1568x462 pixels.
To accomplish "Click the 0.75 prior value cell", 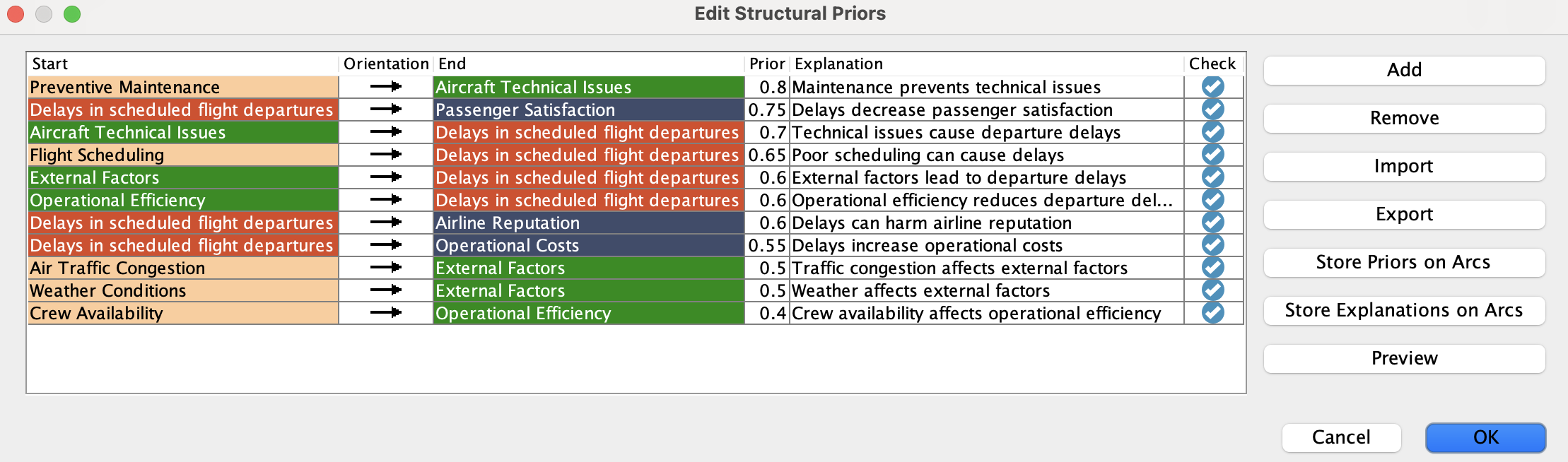I will [x=767, y=109].
